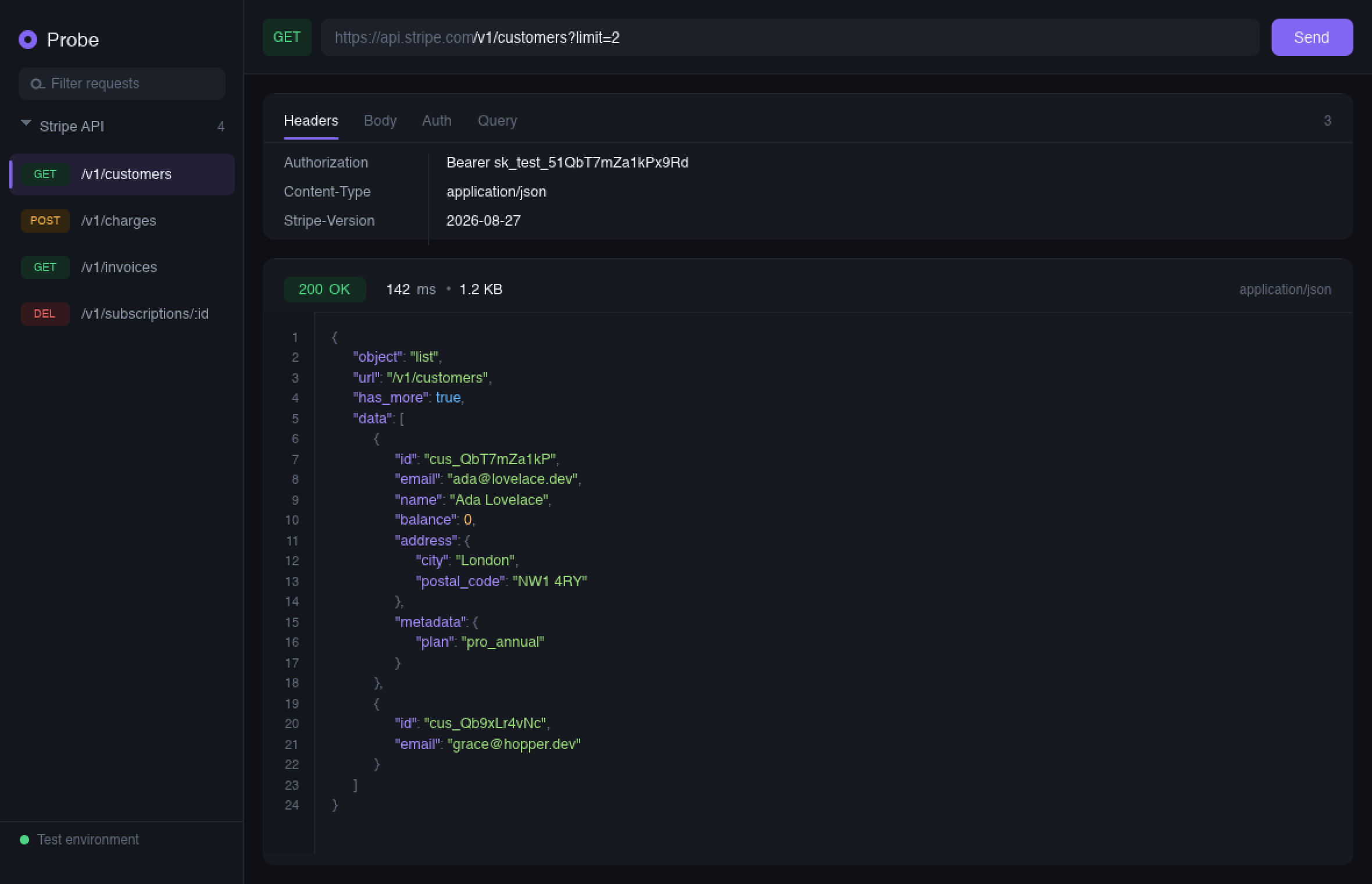Click the Content-Type header name
The width and height of the screenshot is (1372, 884).
pos(327,191)
